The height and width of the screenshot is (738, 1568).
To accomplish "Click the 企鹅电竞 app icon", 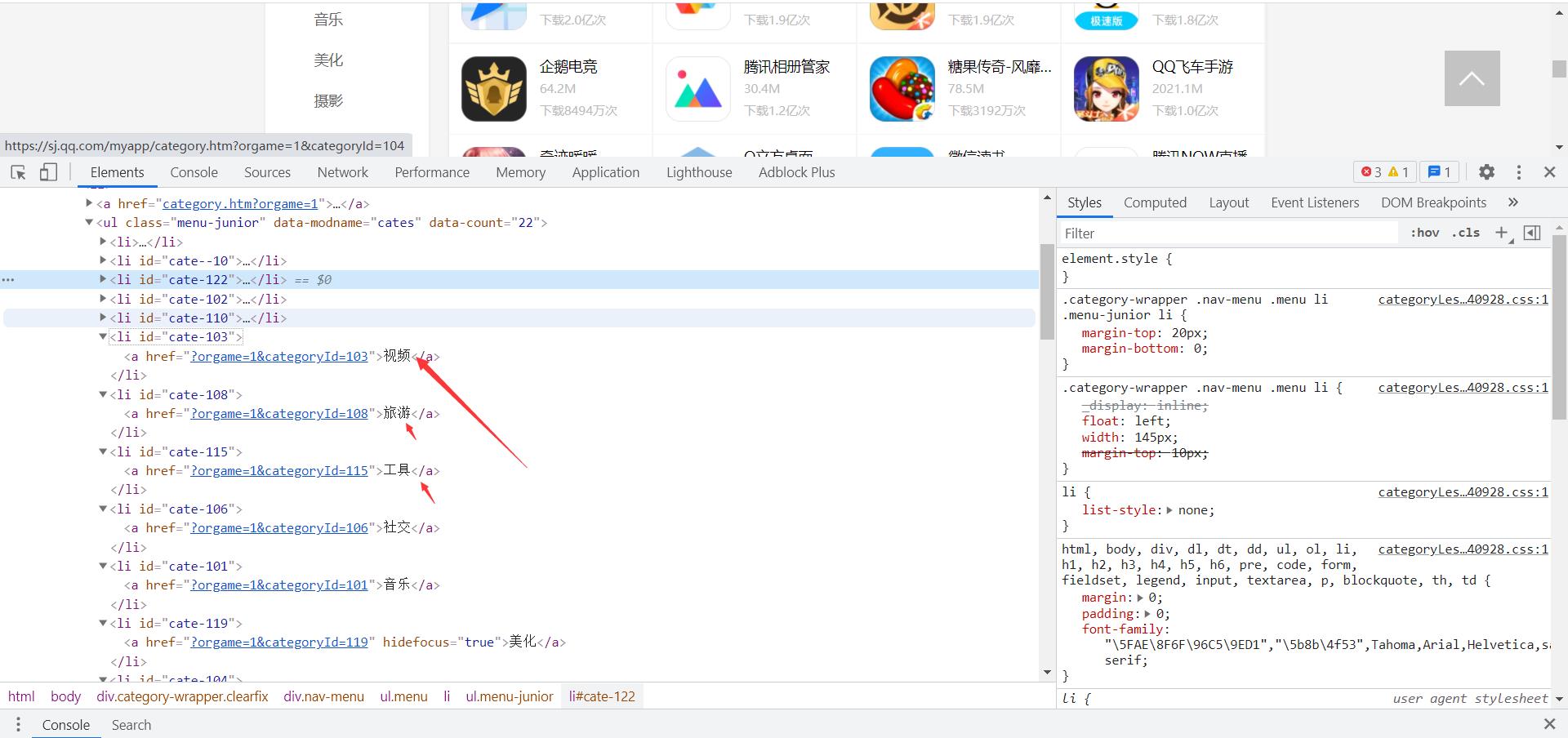I will pos(494,89).
